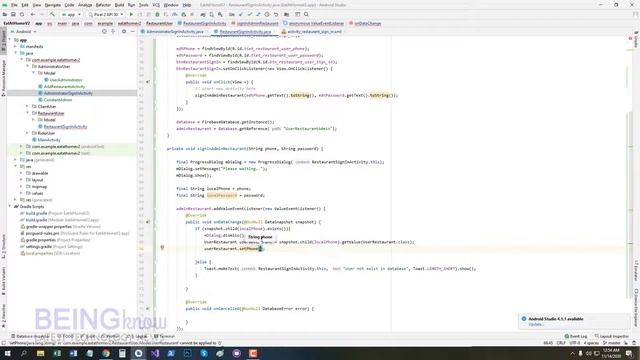Expand the ClientUser package
Image resolution: width=640 pixels, height=360 pixels.
(x=28, y=107)
